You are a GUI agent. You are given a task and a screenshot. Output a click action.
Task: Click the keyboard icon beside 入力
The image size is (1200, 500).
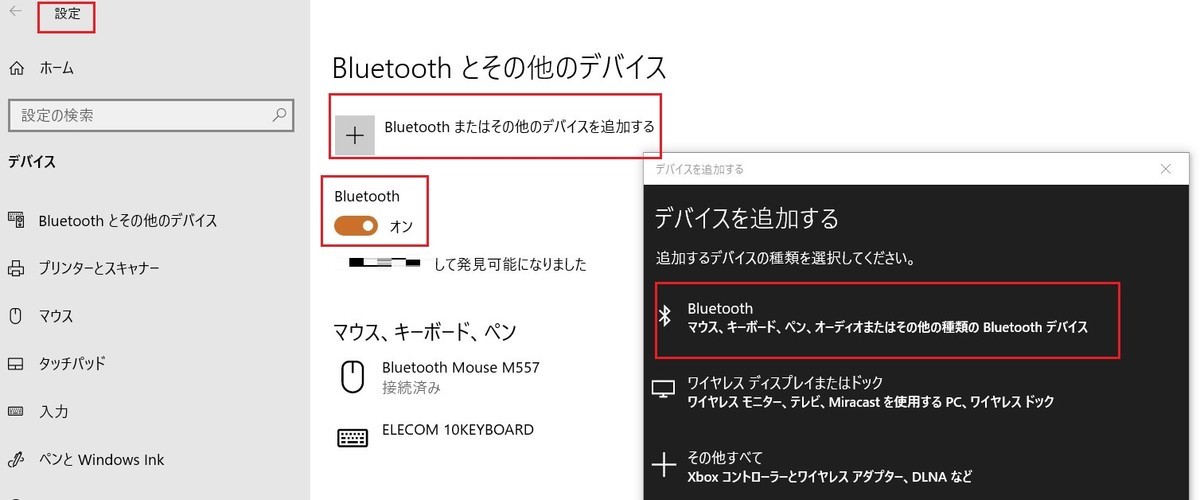click(16, 411)
